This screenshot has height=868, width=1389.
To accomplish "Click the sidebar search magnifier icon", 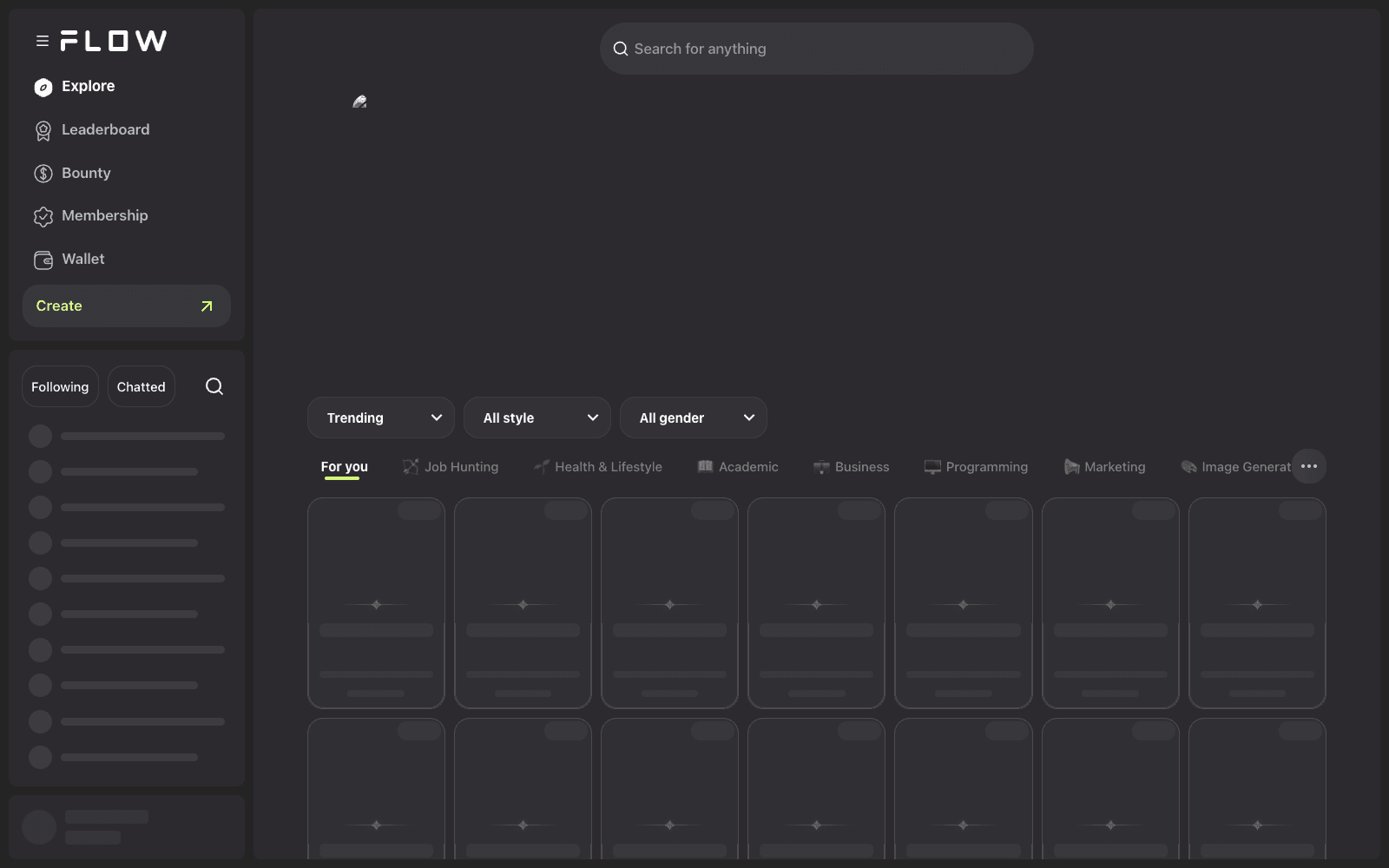I will [214, 386].
